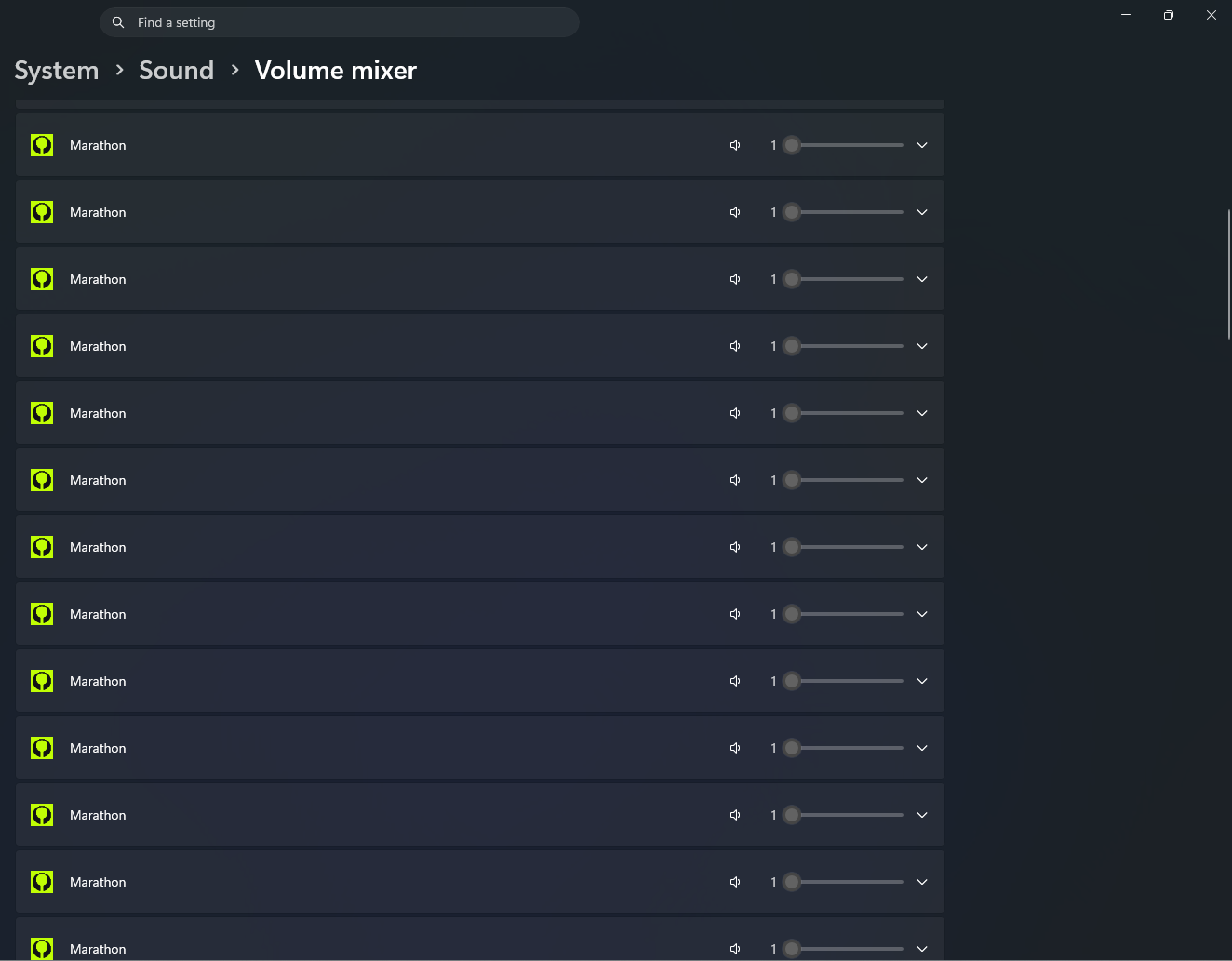Expand the eleventh Marathon row's chevron
This screenshot has height=961, width=1232.
tap(922, 815)
